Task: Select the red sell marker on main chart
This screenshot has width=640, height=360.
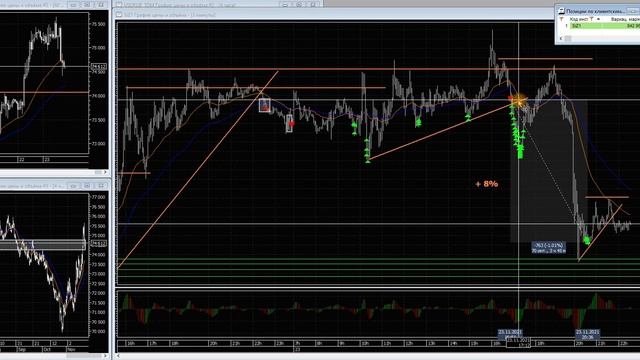Action: tap(291, 124)
